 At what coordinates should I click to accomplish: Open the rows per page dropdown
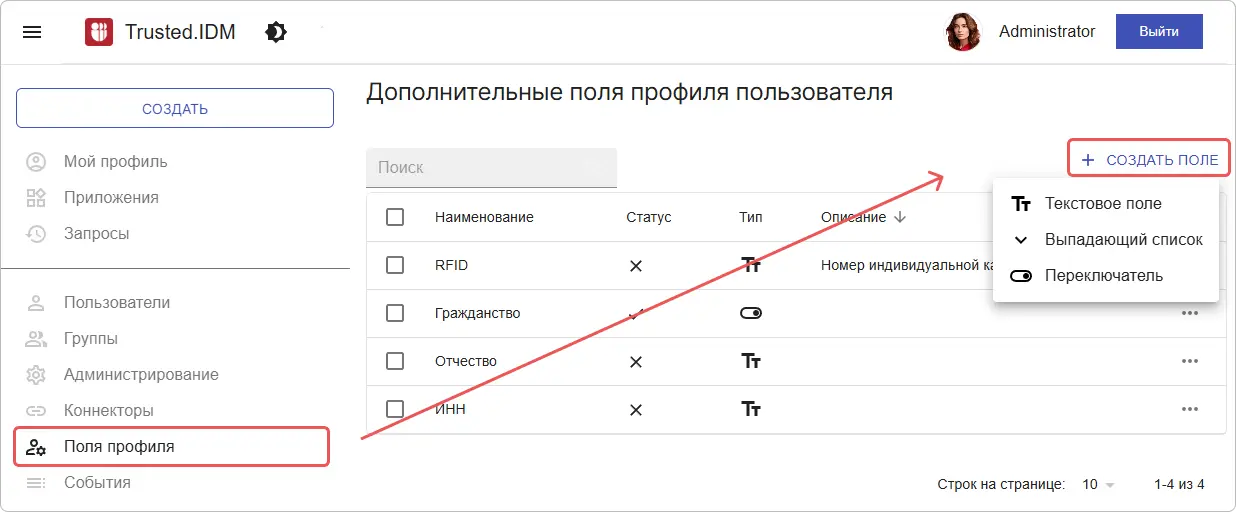[1098, 485]
